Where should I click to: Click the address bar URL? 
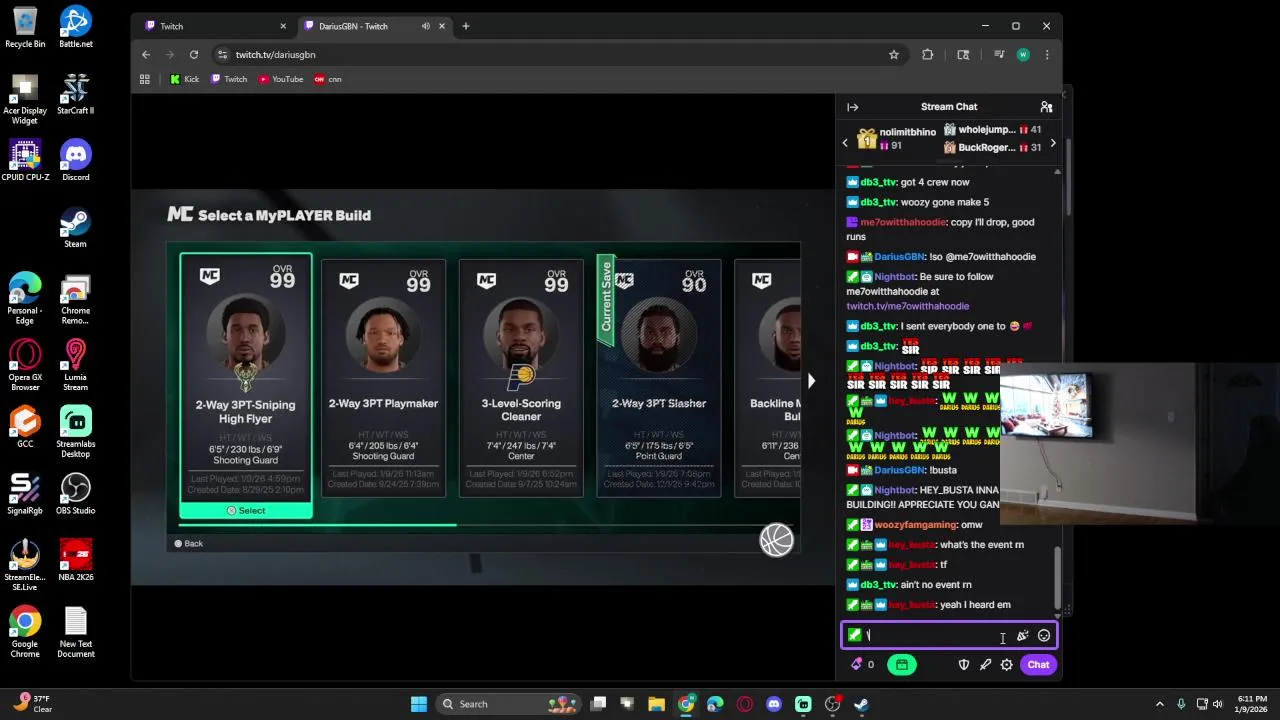tap(275, 55)
